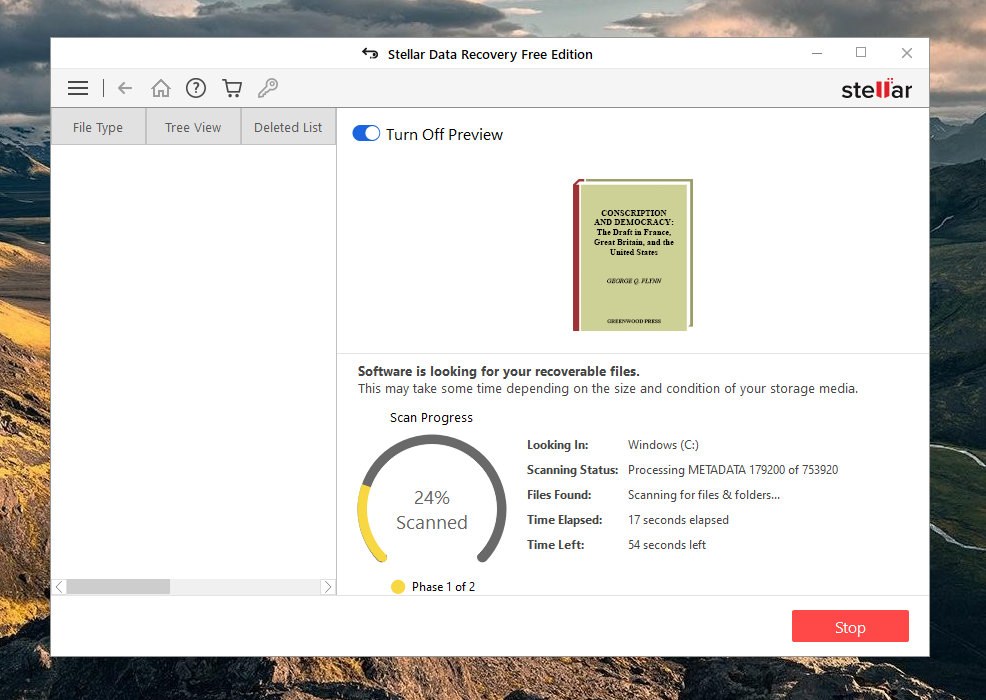
Task: Click the Stellar logo
Action: pos(877,89)
